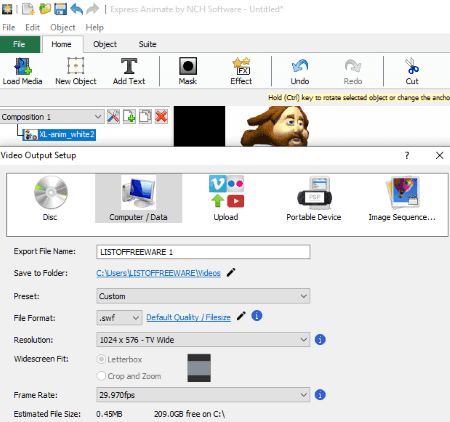Click info icon next to File Format
The image size is (450, 422).
257,316
